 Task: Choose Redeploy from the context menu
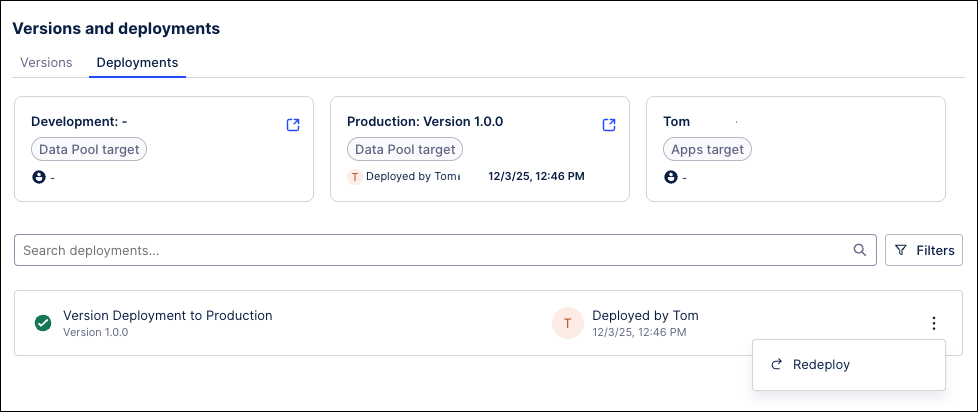pyautogui.click(x=820, y=365)
